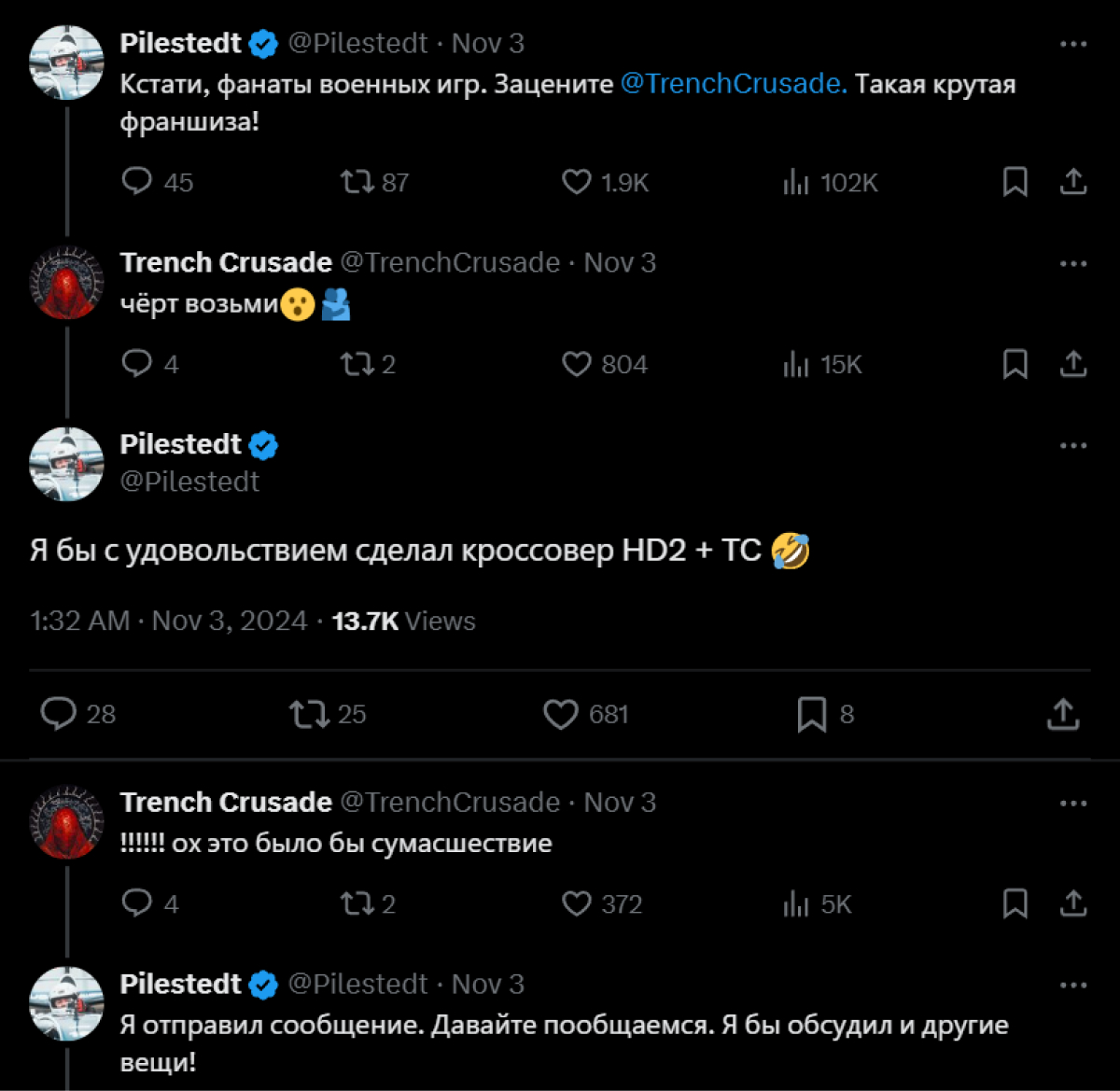Like the tweet with 804 likes
1120x1091 pixels.
tap(576, 364)
